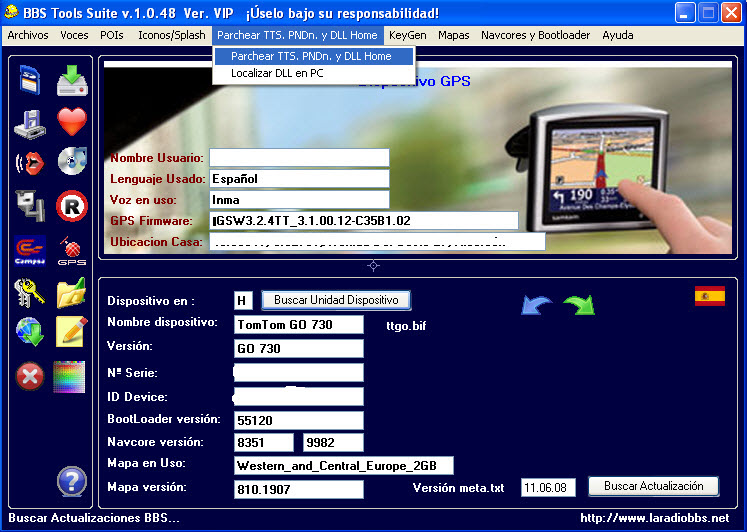Click Buscar Unidad Dispositivo button
The width and height of the screenshot is (747, 532).
336,300
